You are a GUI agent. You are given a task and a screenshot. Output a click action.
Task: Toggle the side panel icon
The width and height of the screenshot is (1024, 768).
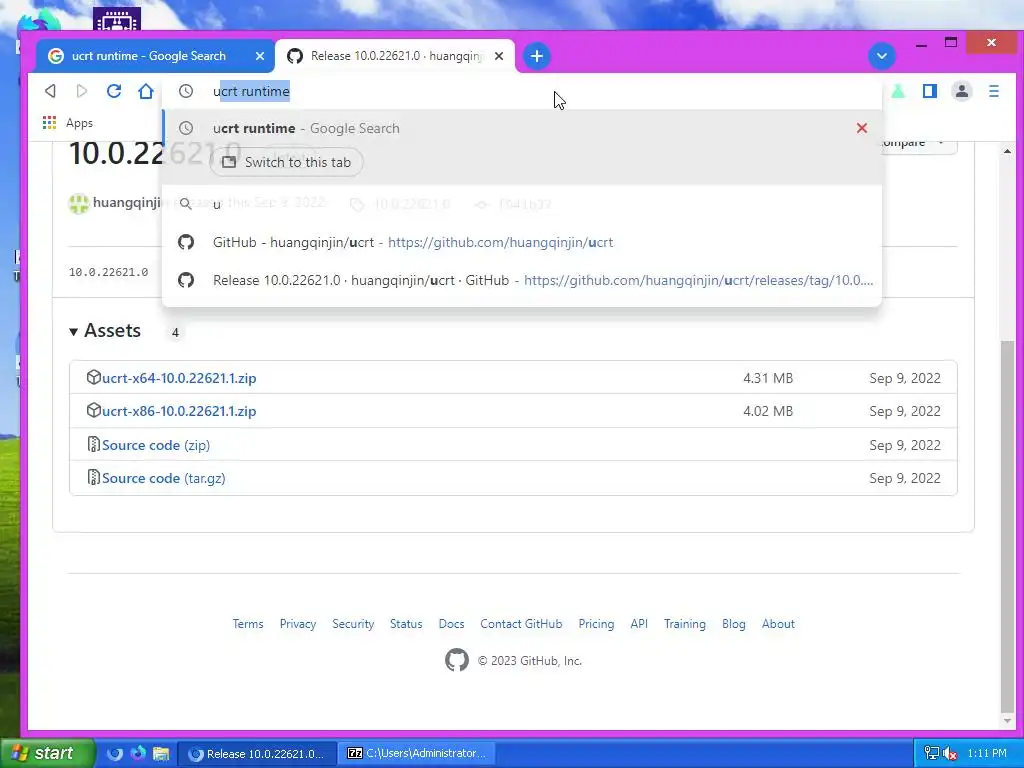point(930,91)
